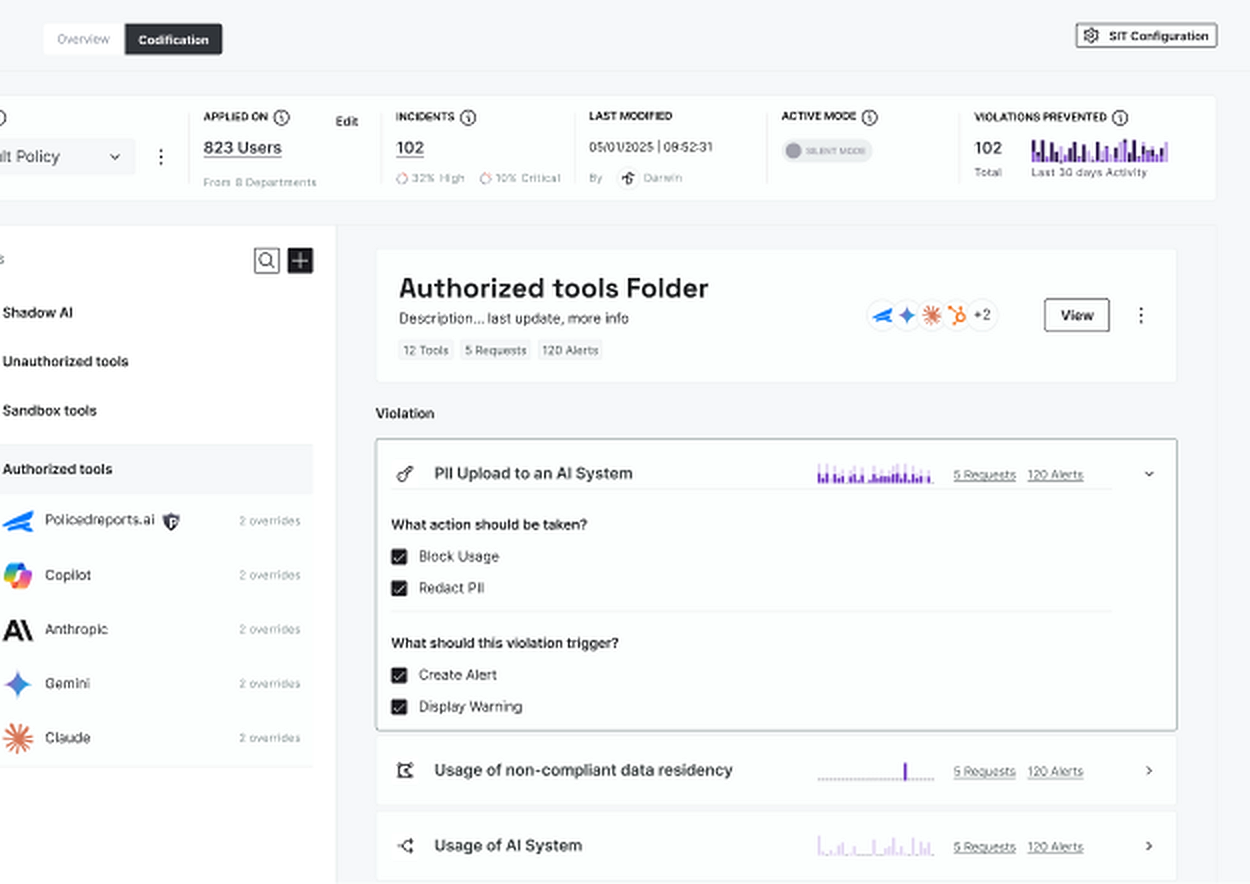Click the Violations Prevented info icon
1250x884 pixels.
[1120, 117]
